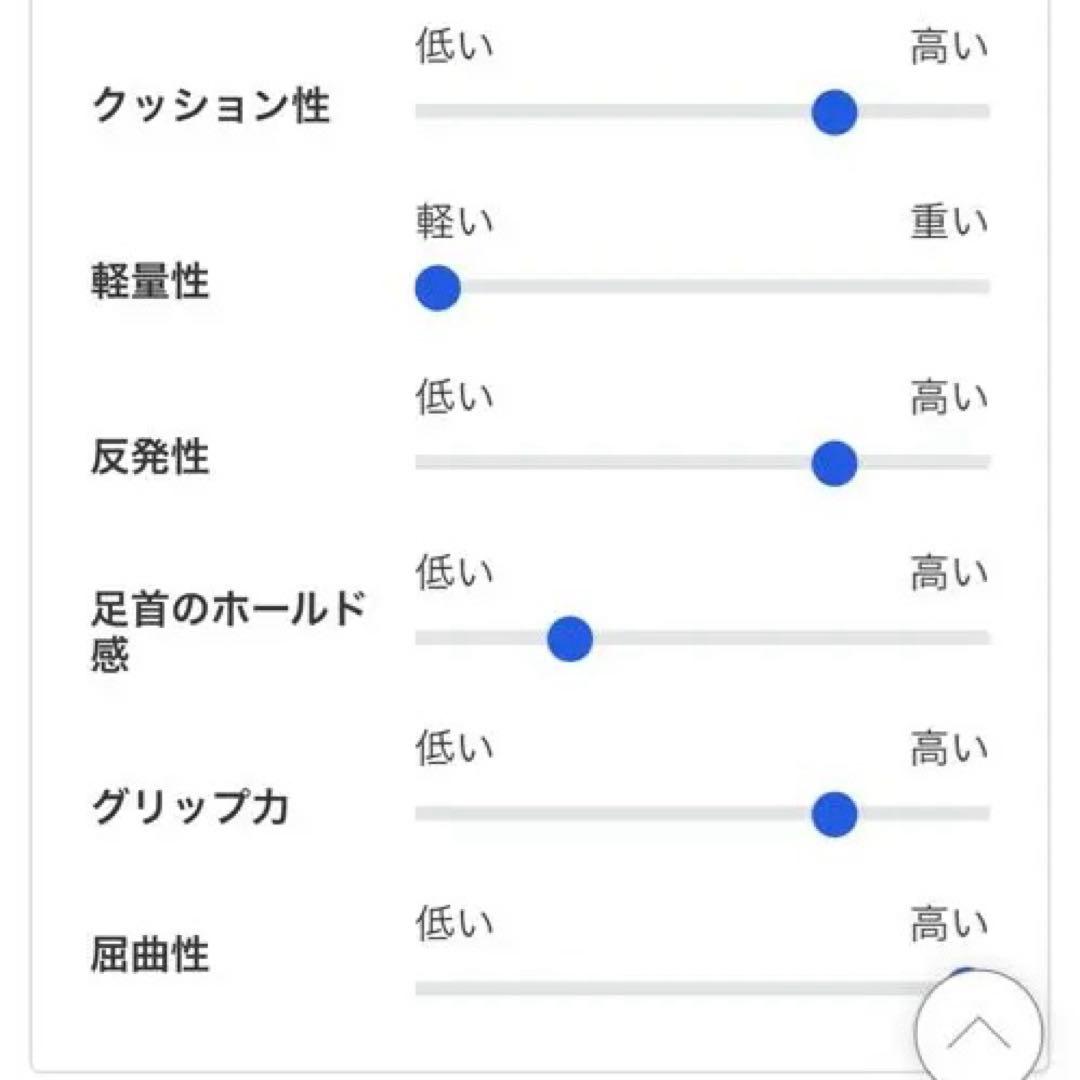Click the クッション性 label text
1080x1080 pixels.
[210, 106]
